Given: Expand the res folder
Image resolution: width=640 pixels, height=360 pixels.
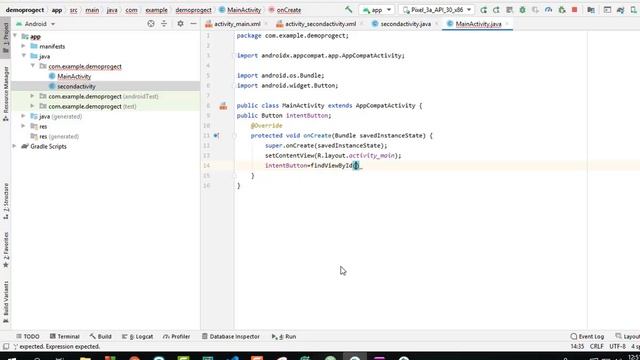Looking at the screenshot, I should coord(24,126).
